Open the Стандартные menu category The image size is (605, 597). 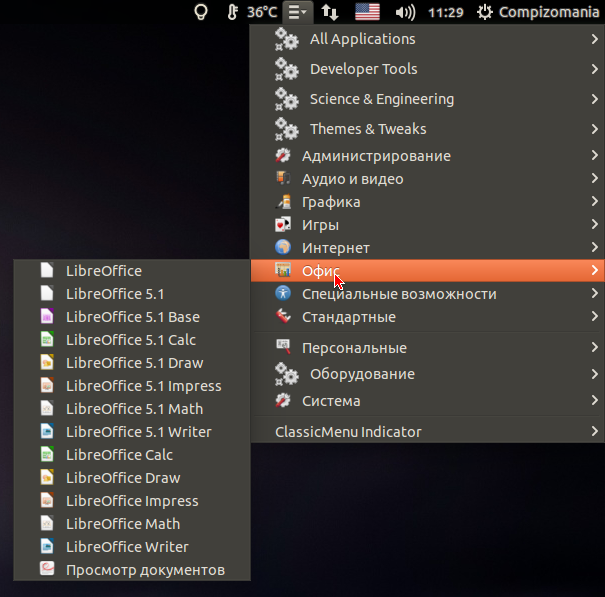tap(428, 317)
